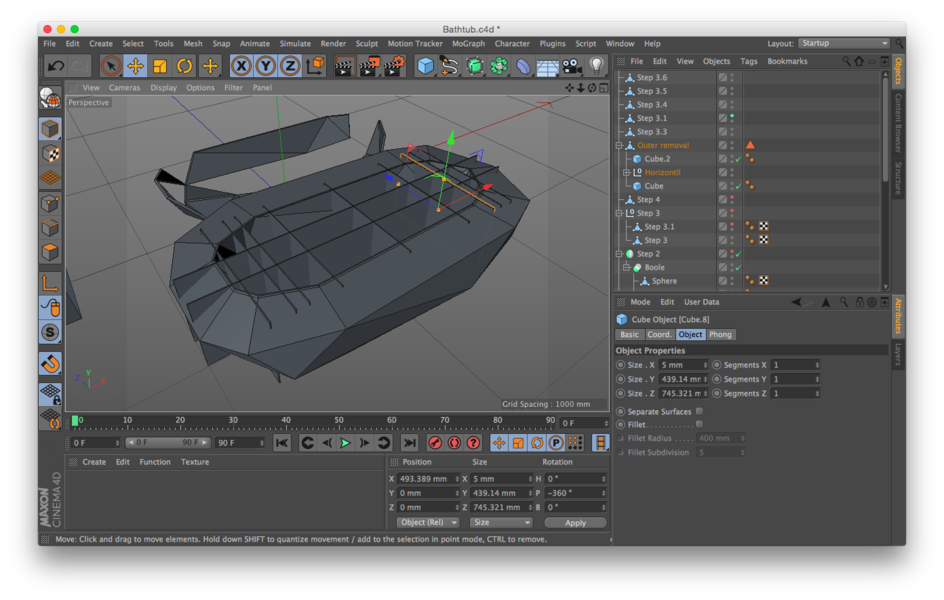Add a Cube primitive object icon
944x600 pixels.
[x=426, y=66]
